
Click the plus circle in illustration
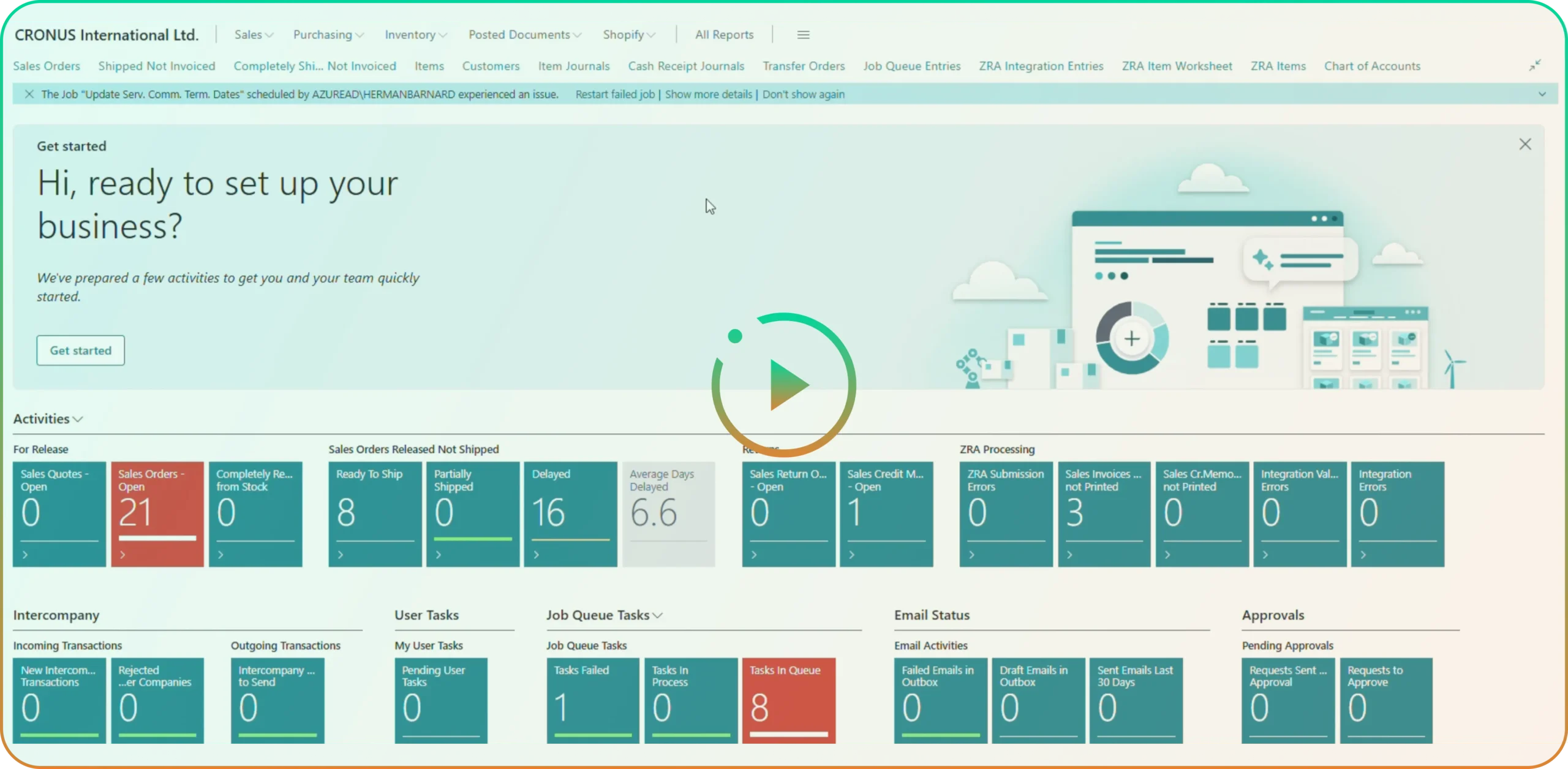click(x=1131, y=338)
